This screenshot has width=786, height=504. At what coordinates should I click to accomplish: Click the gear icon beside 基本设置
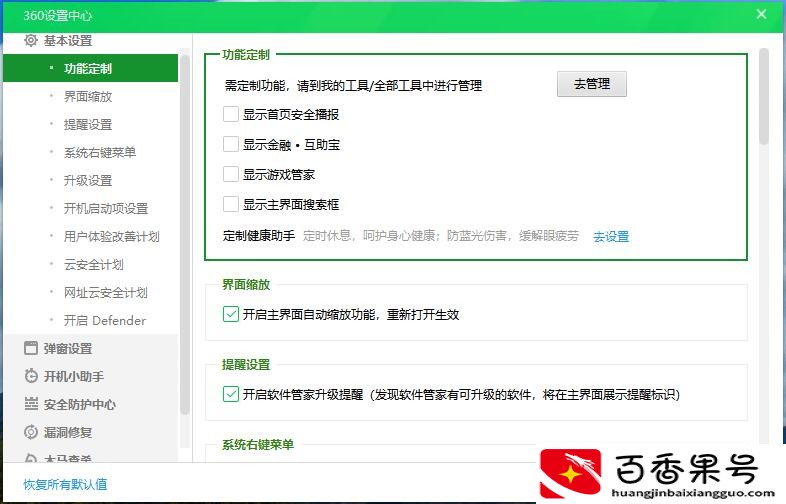coord(31,41)
